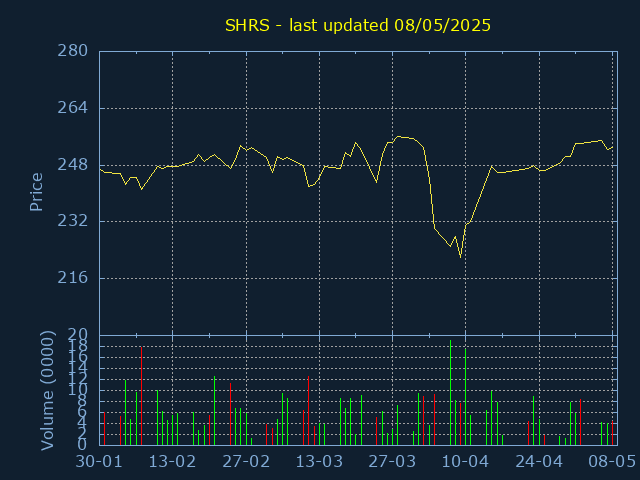Viewport: 640px width, 480px height.
Task: Click the 13-03 date label
Action: pyautogui.click(x=319, y=462)
